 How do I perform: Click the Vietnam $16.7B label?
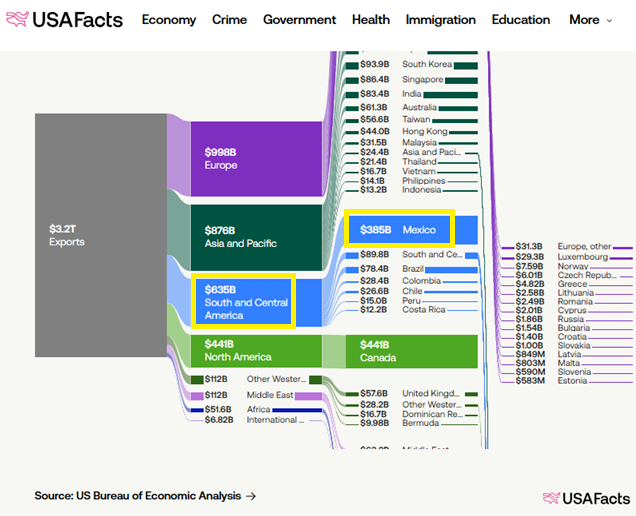point(398,171)
